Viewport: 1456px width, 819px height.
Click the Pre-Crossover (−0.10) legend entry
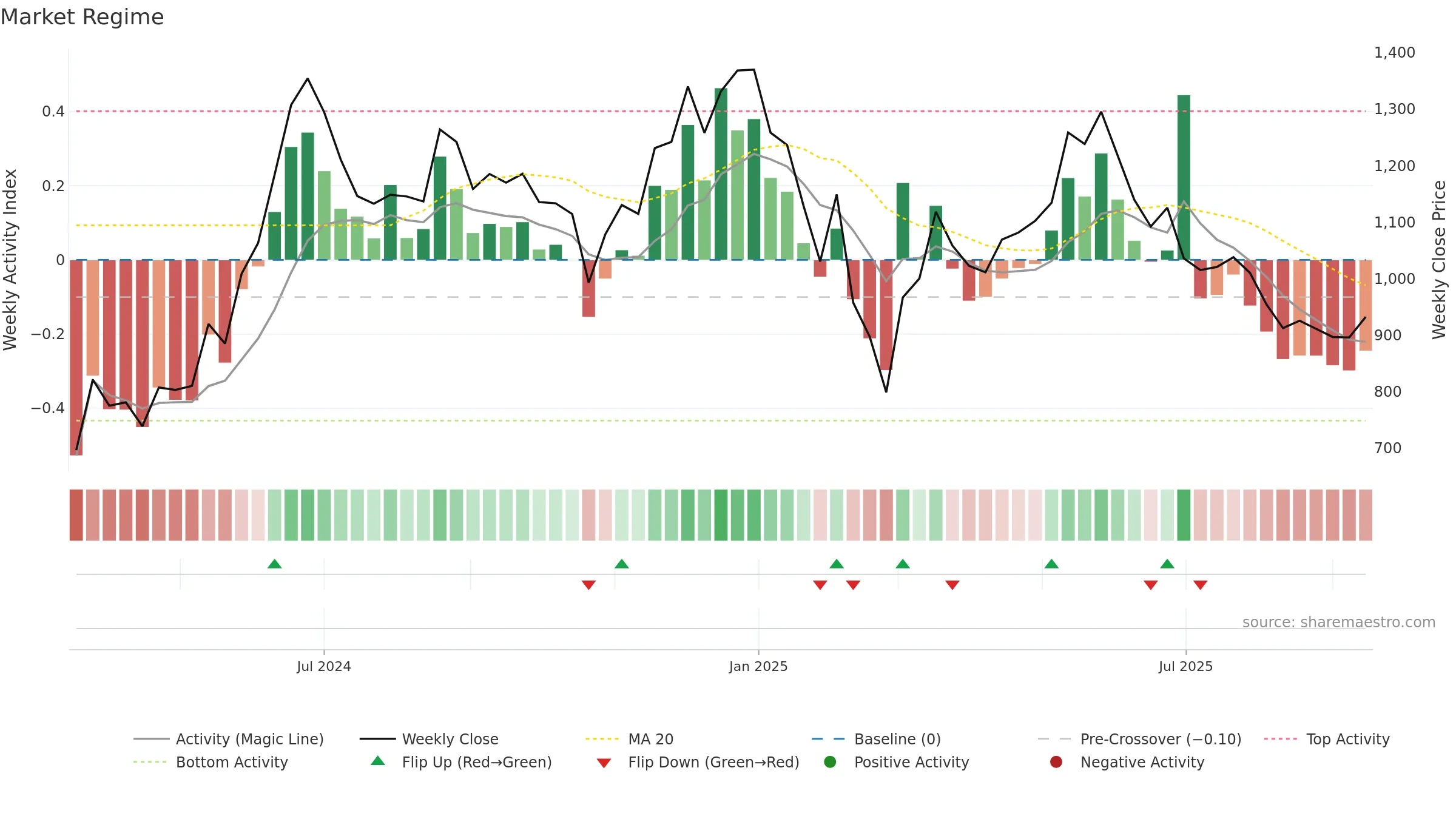click(x=1139, y=739)
